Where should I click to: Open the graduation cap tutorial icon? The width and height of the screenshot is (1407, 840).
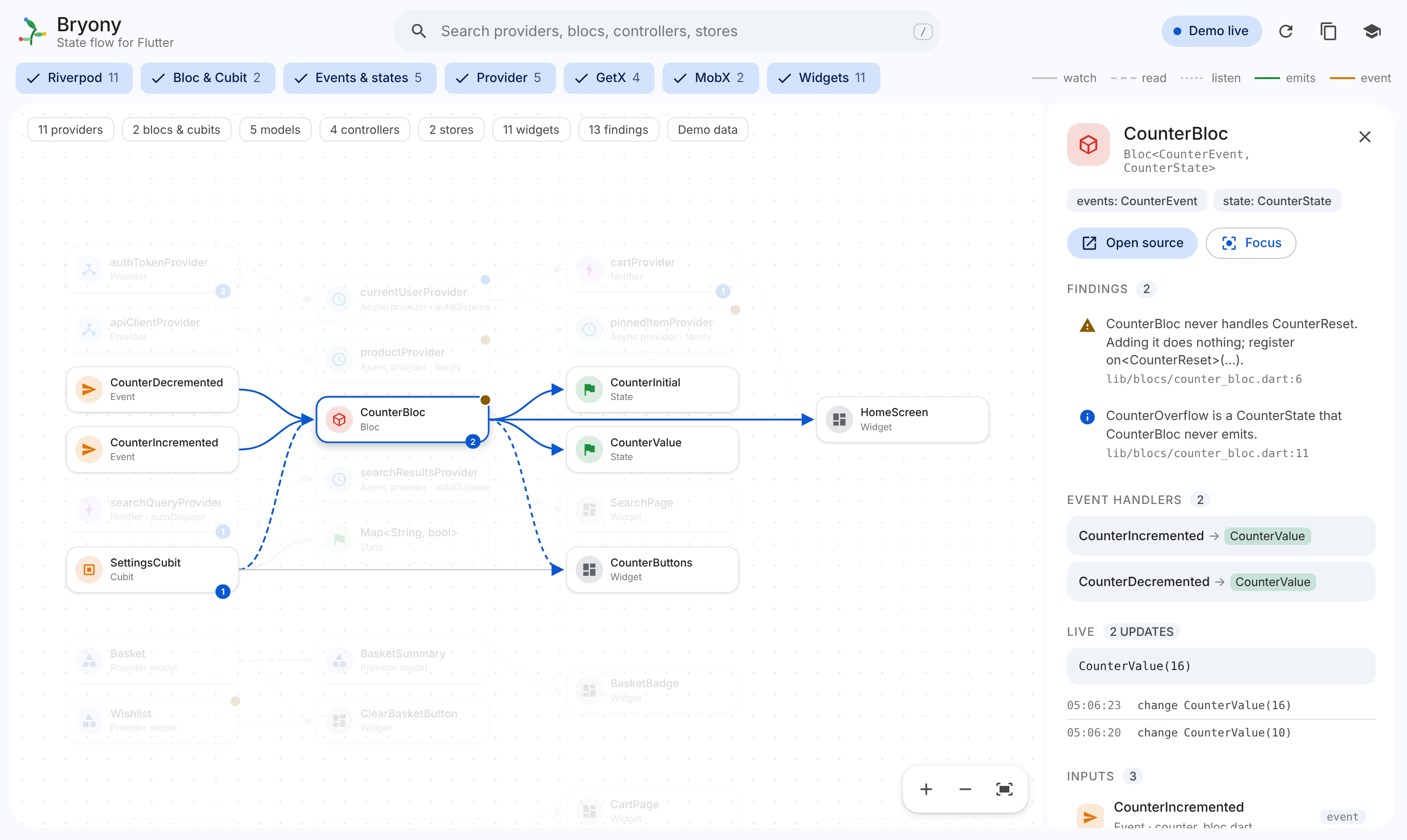pos(1371,31)
